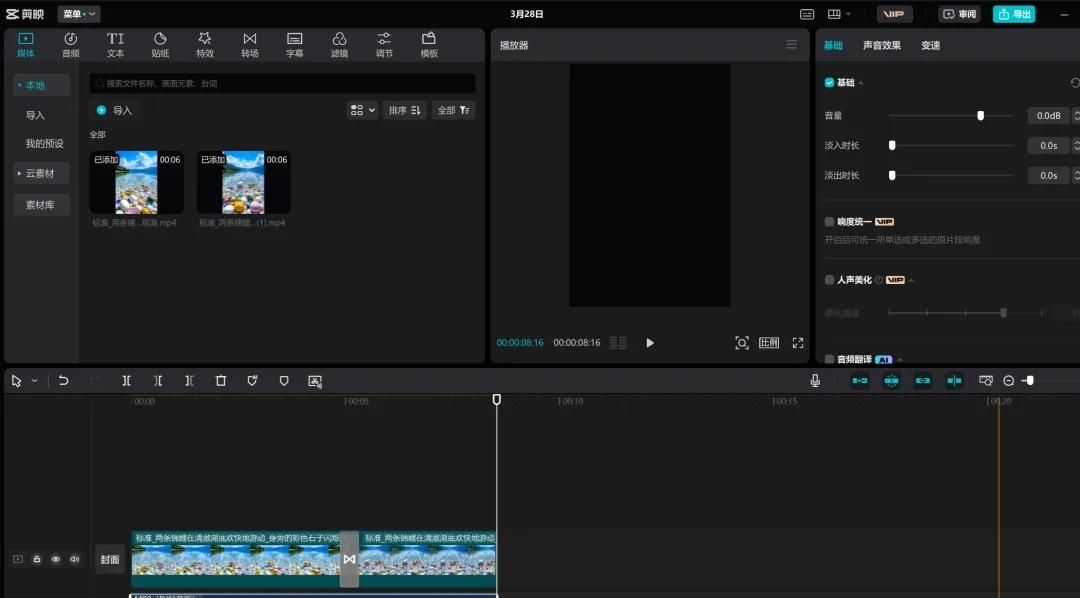The width and height of the screenshot is (1080, 598).
Task: Hide the video track with eye icon
Action: 56,560
